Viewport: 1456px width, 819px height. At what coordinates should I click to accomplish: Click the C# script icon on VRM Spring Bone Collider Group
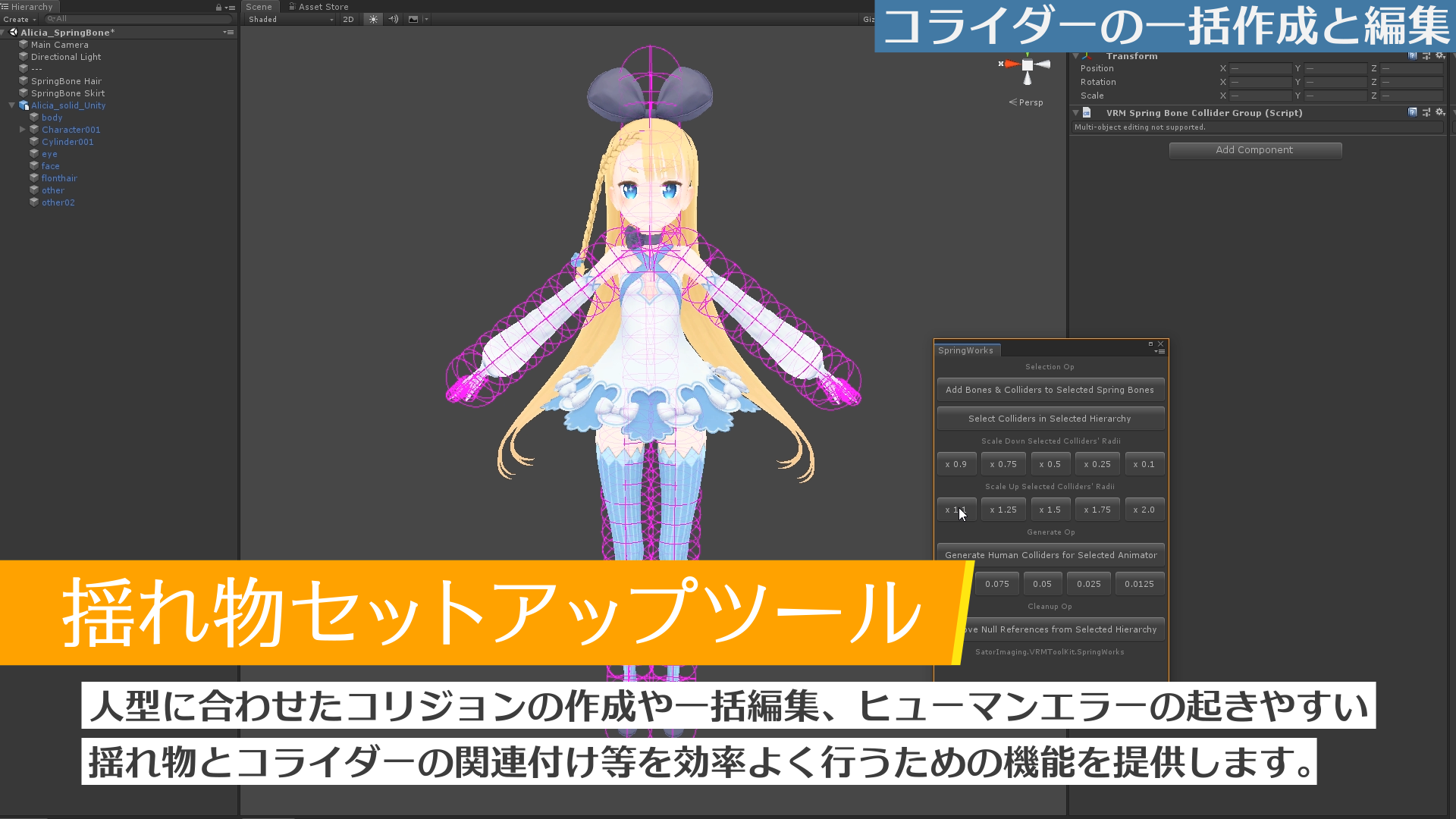1087,112
